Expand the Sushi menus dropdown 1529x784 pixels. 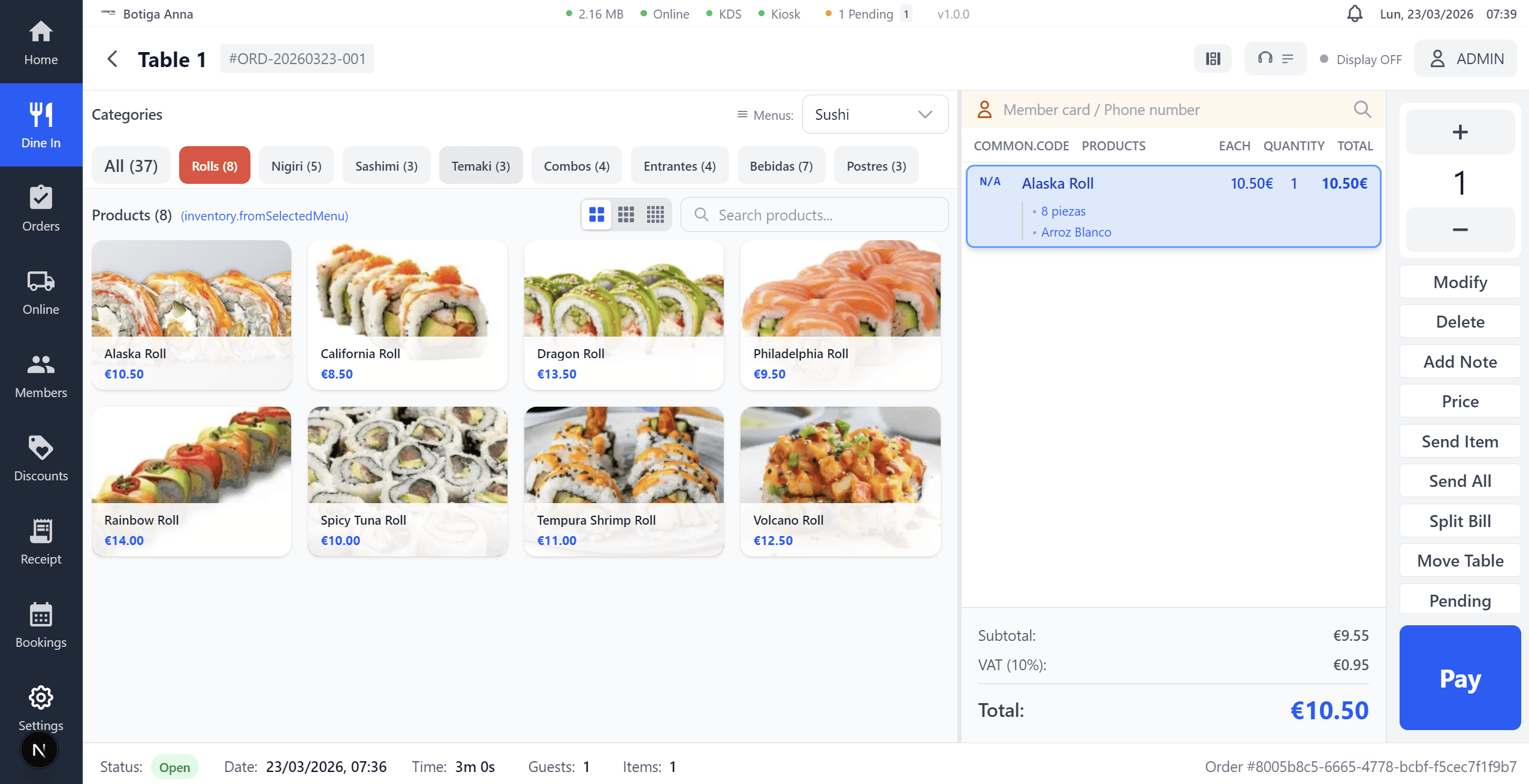click(875, 114)
